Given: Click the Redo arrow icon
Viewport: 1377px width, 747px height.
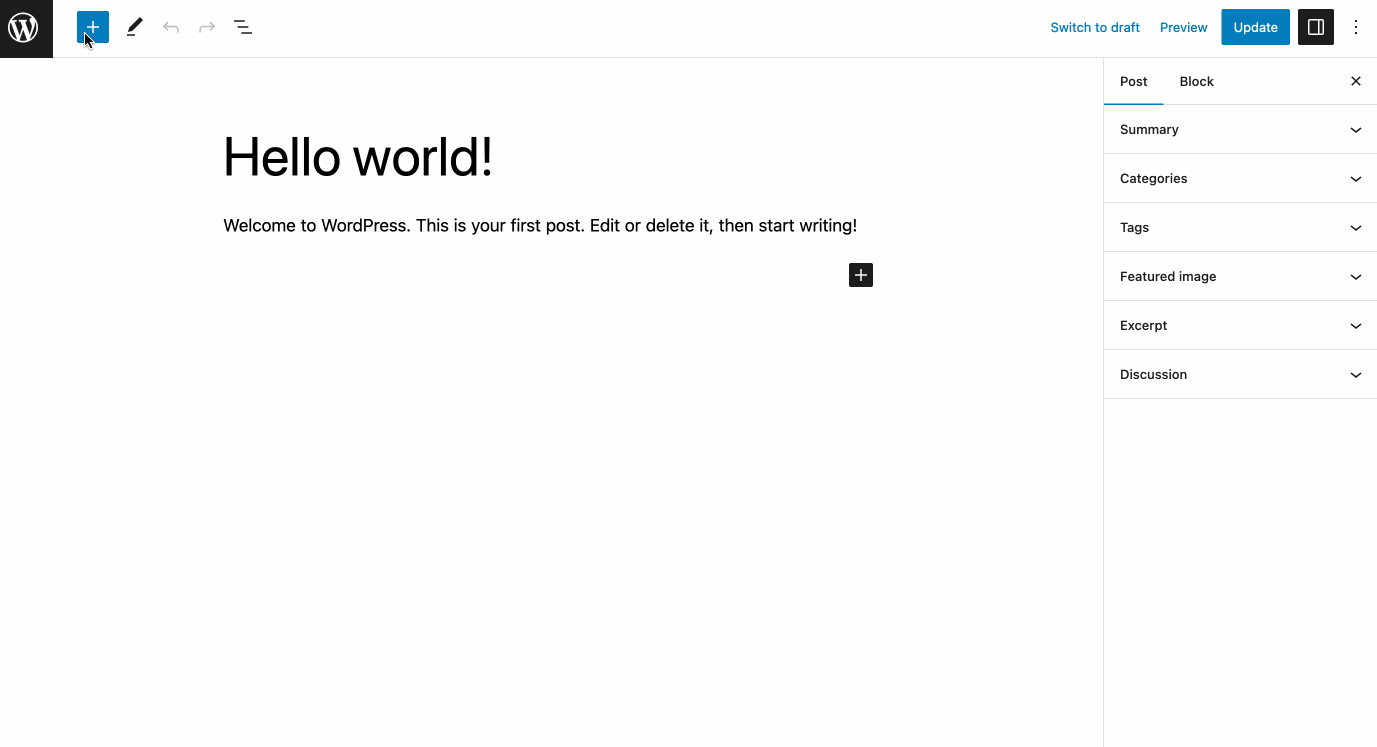Looking at the screenshot, I should (207, 27).
